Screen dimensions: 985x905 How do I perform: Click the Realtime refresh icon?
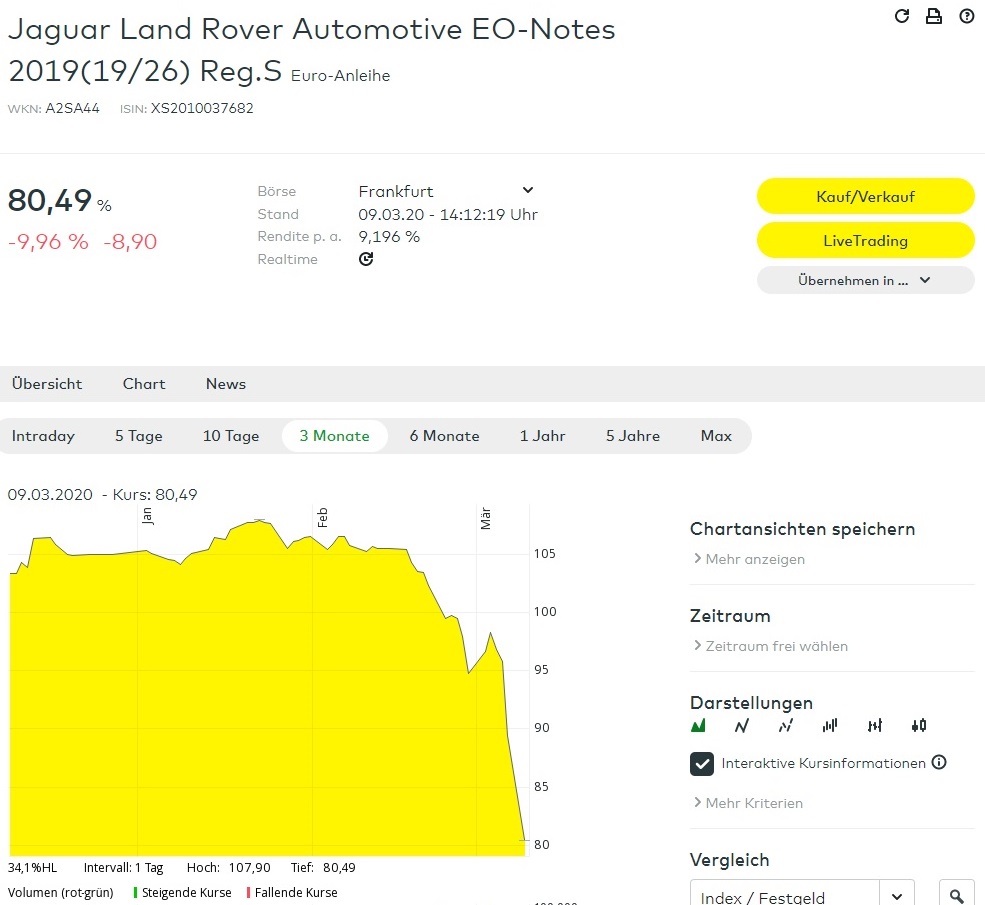coord(366,259)
